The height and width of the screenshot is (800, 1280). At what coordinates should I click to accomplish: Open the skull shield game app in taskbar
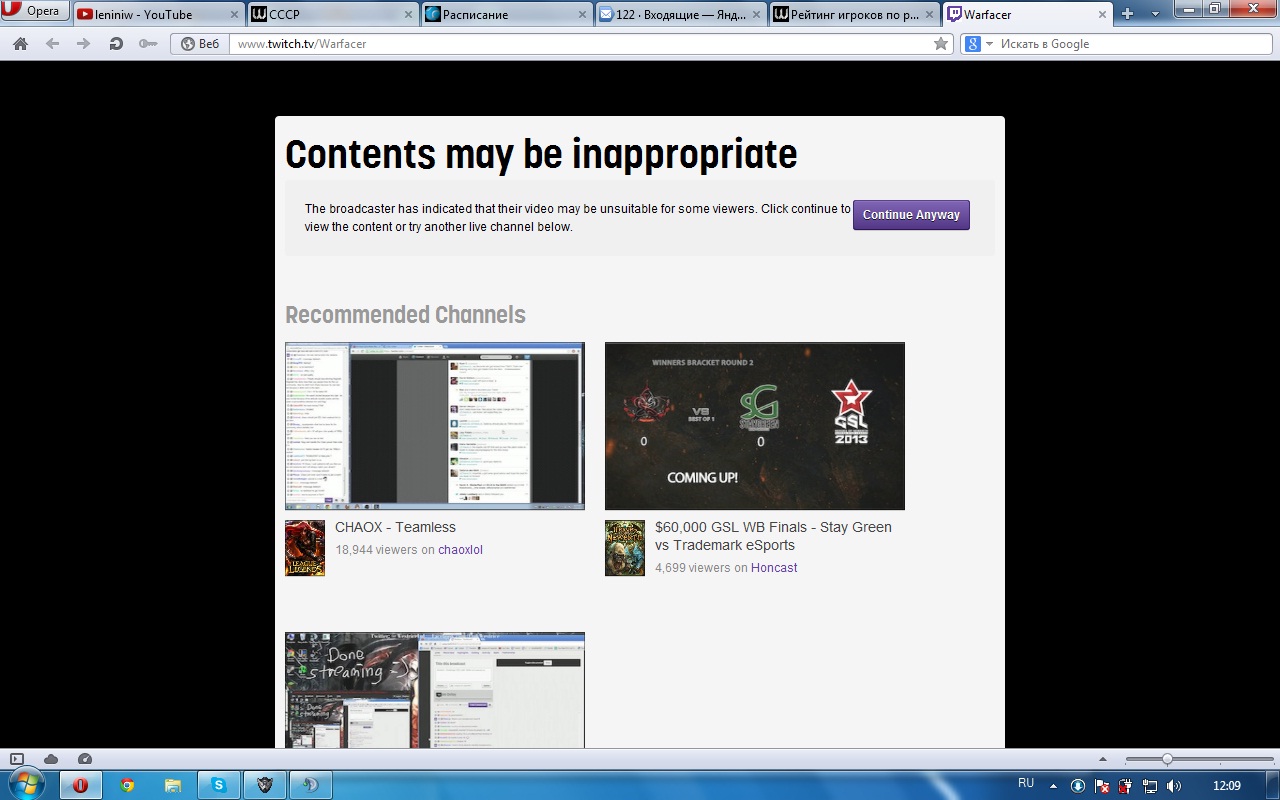coord(265,785)
